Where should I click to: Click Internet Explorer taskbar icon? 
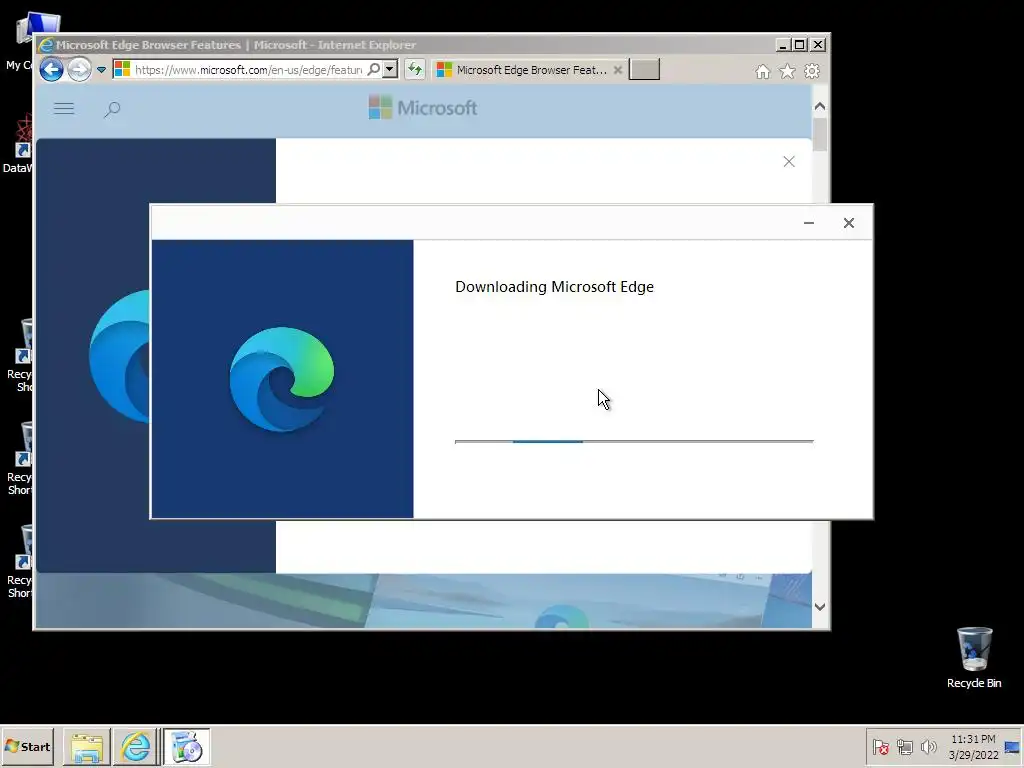(136, 746)
